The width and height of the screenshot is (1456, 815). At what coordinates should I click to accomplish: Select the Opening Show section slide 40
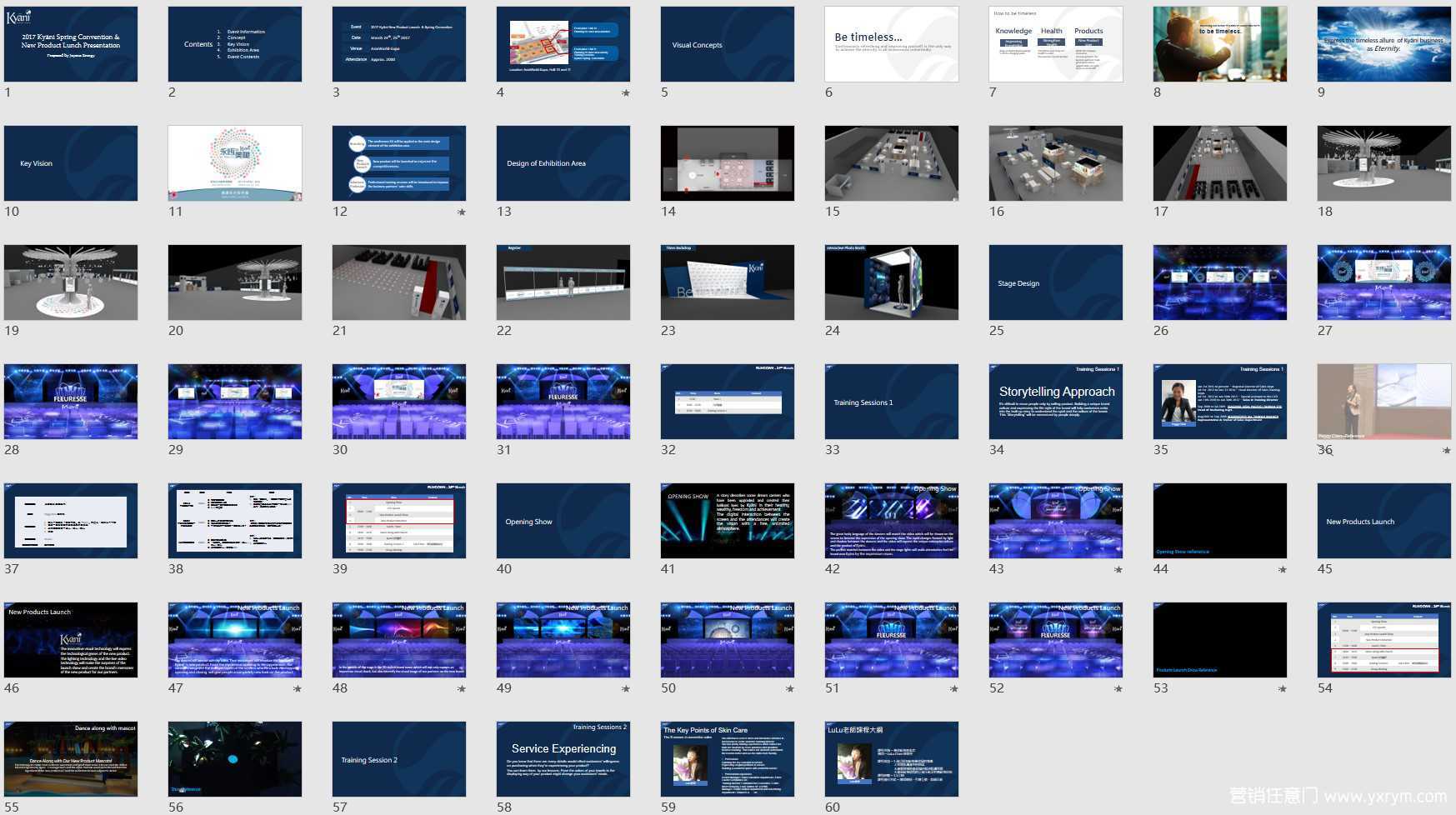click(x=563, y=521)
